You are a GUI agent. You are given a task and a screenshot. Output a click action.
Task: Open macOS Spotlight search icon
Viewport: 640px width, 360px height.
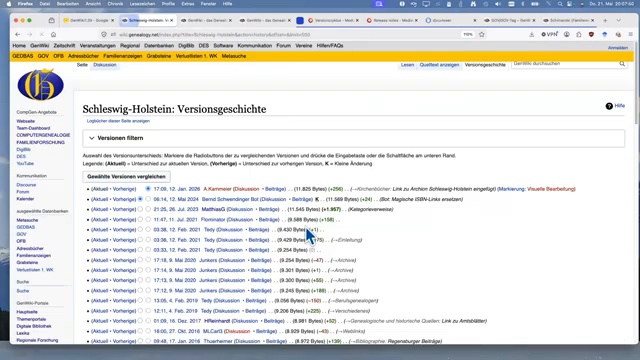560,4
